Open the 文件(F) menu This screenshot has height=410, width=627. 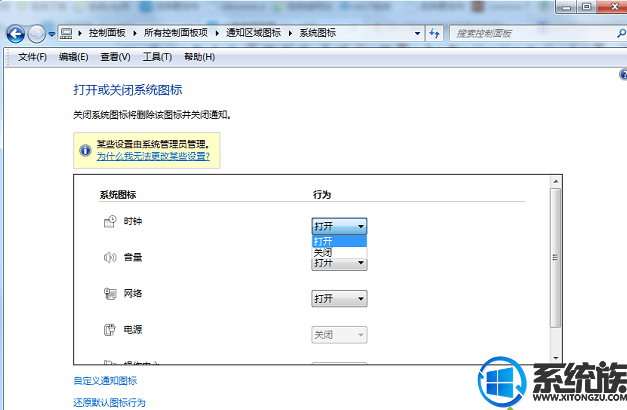click(32, 57)
